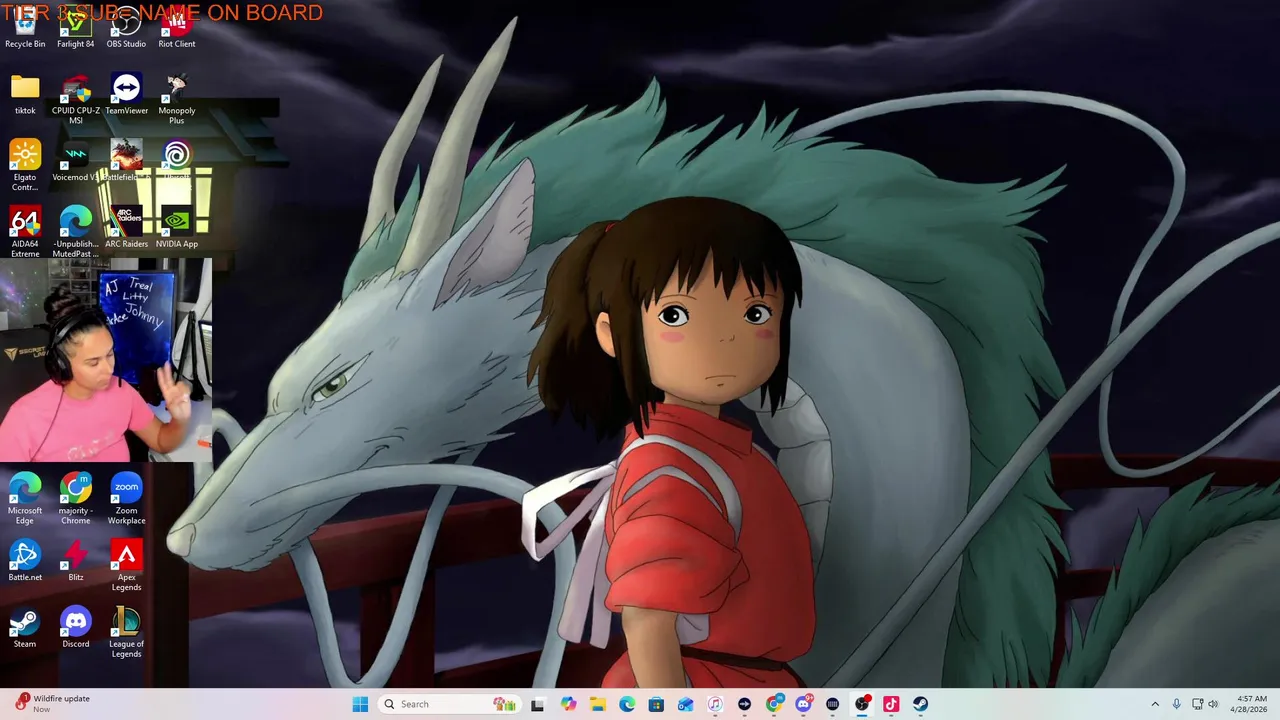This screenshot has height=720, width=1280.
Task: Launch Copilot from the taskbar
Action: 568,704
